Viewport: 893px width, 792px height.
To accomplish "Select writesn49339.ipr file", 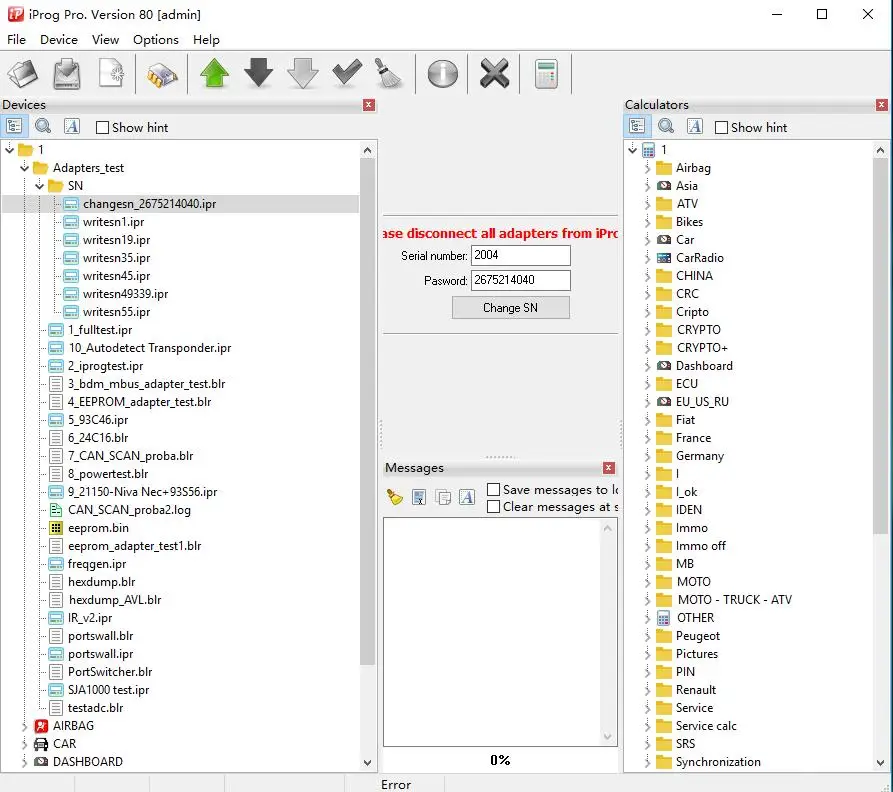I will [x=125, y=294].
